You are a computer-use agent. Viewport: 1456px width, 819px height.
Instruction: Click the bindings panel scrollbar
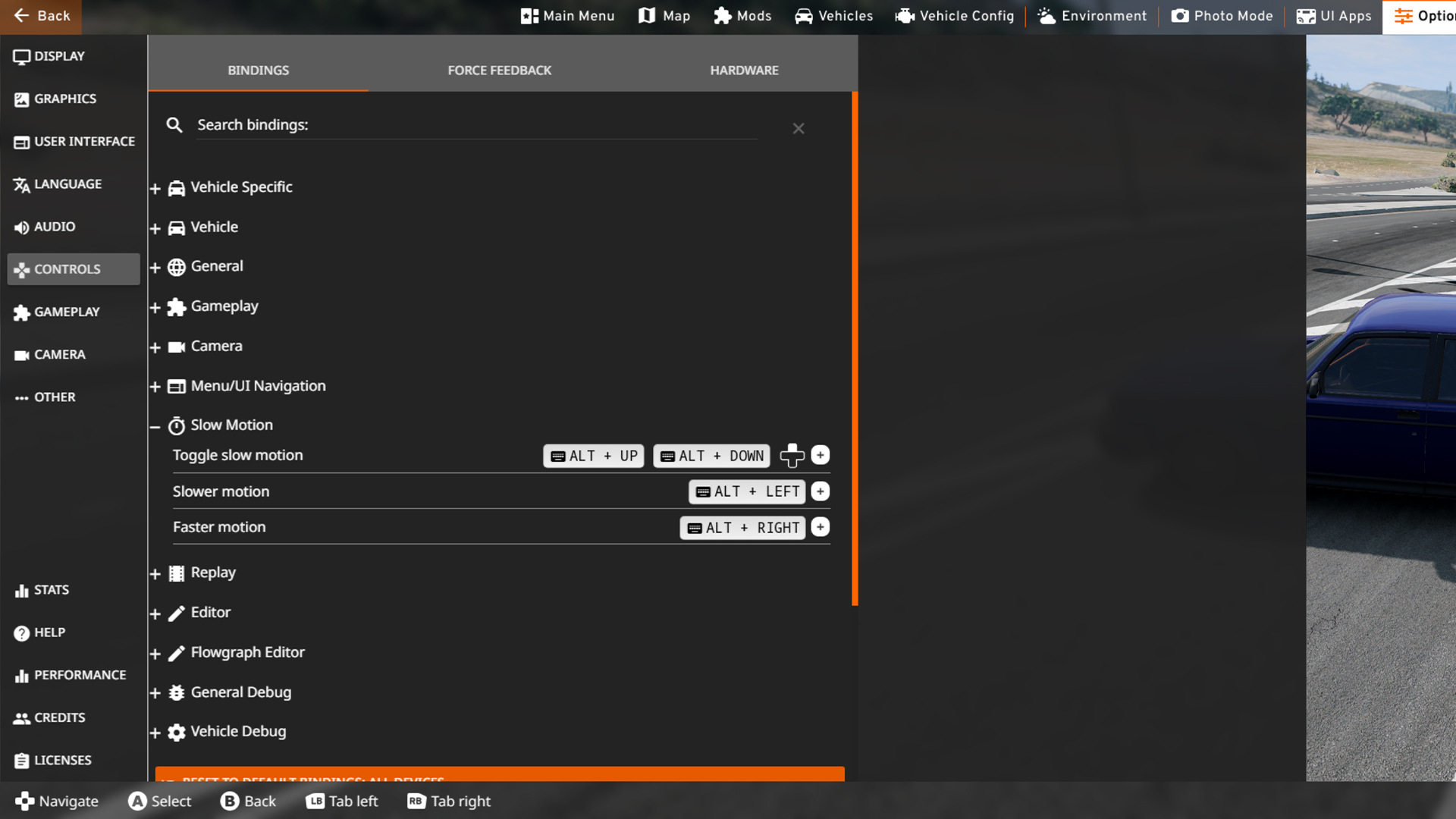pos(855,349)
